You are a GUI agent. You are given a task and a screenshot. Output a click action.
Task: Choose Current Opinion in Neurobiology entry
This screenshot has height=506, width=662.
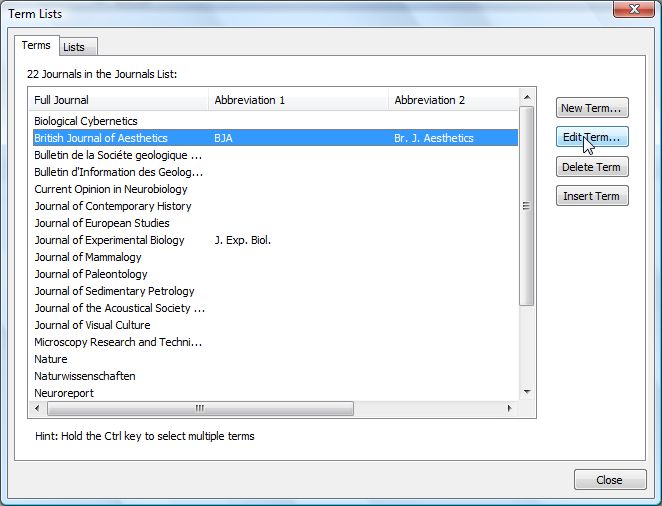point(110,189)
